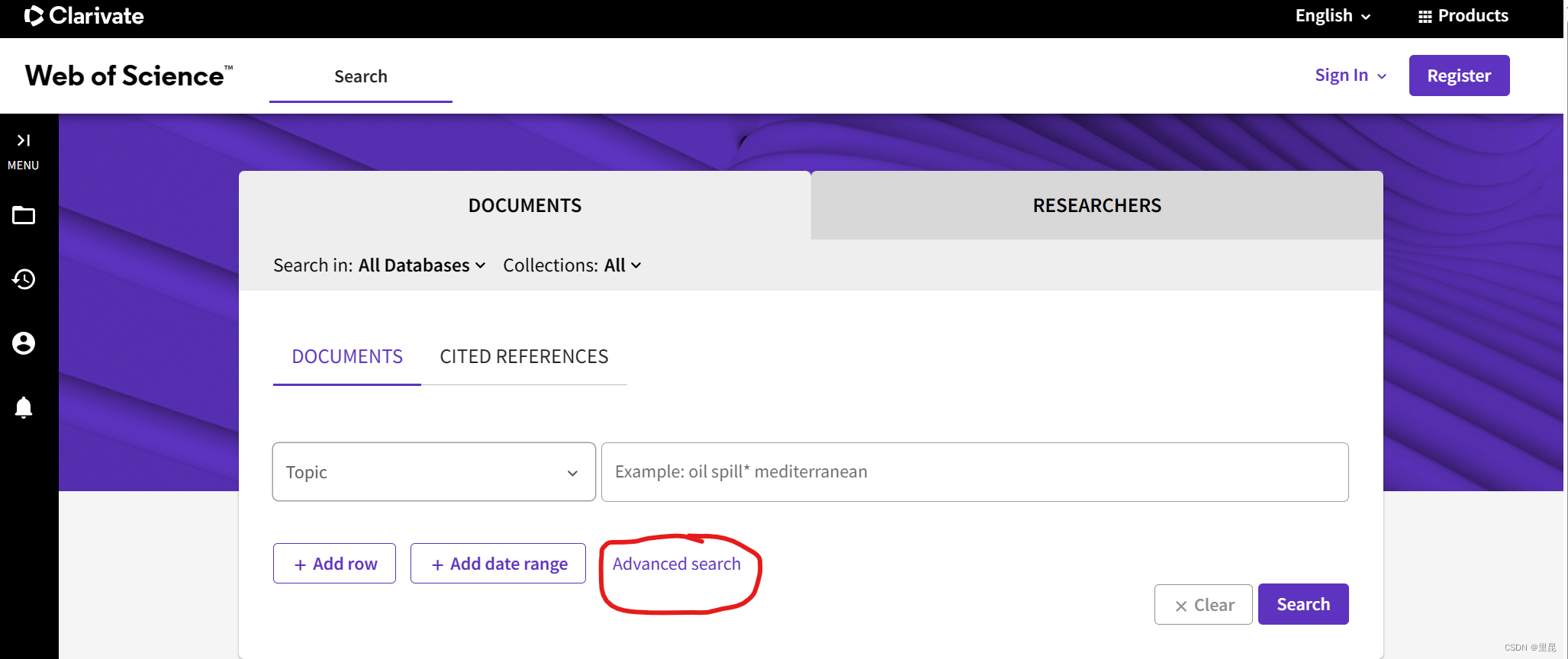1568x659 pixels.
Task: Switch to CITED REFERENCES sub-tab
Action: 524,357
